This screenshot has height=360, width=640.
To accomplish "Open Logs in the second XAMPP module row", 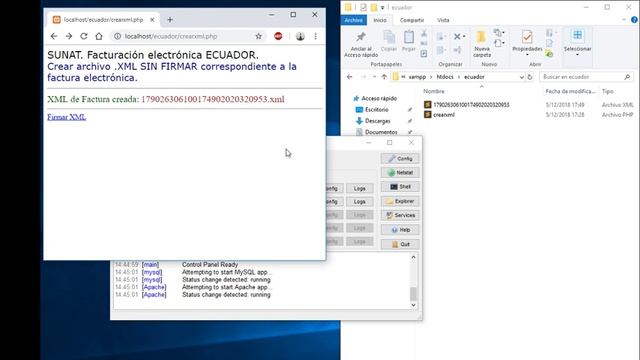I will (360, 202).
